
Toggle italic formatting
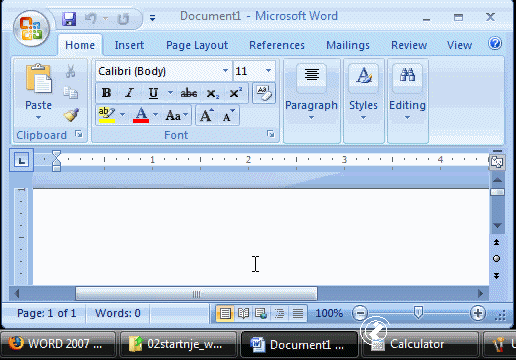pos(129,93)
